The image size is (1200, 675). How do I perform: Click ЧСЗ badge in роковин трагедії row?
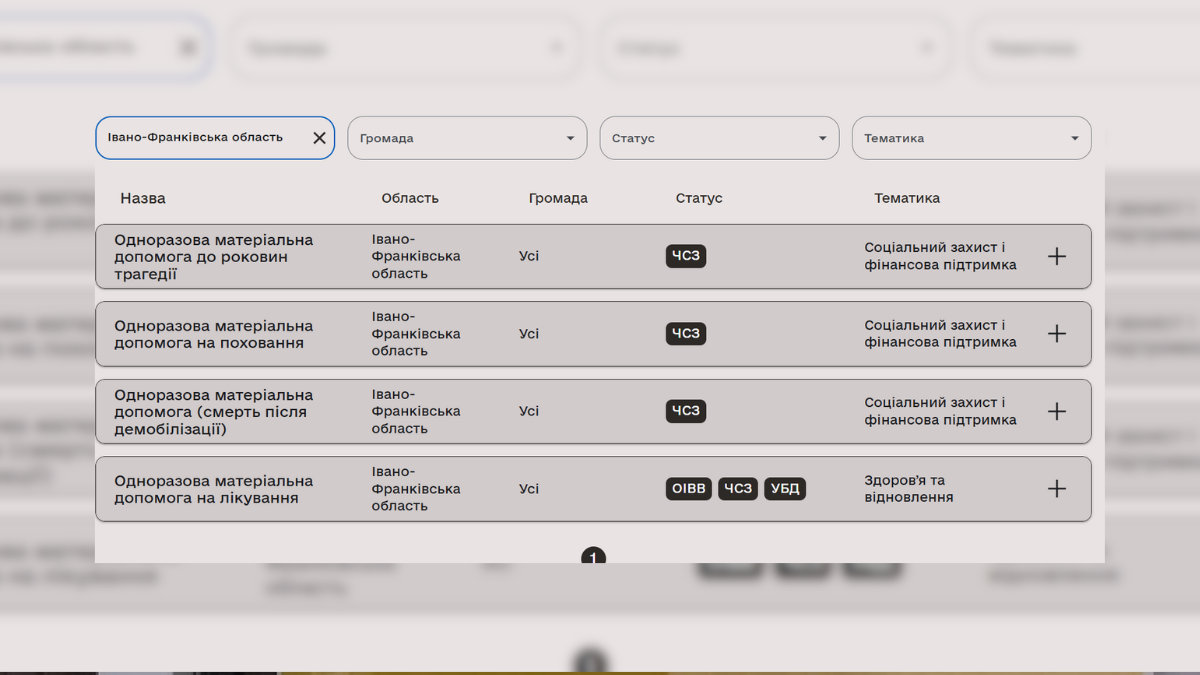click(x=686, y=256)
